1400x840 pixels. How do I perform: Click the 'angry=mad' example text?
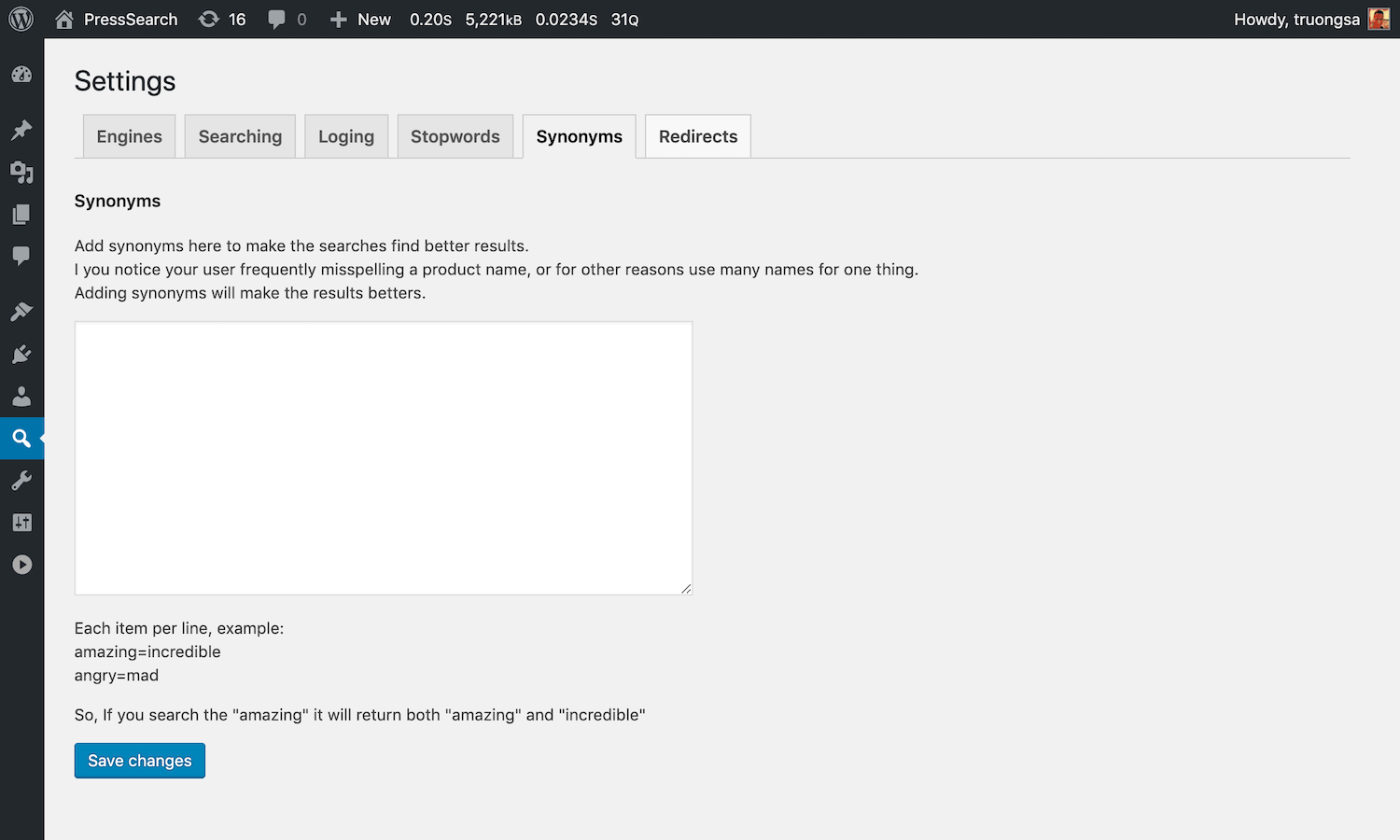click(117, 675)
